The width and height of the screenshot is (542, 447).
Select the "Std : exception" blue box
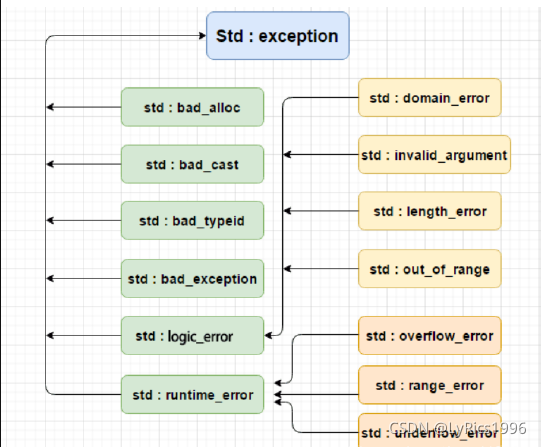click(278, 36)
